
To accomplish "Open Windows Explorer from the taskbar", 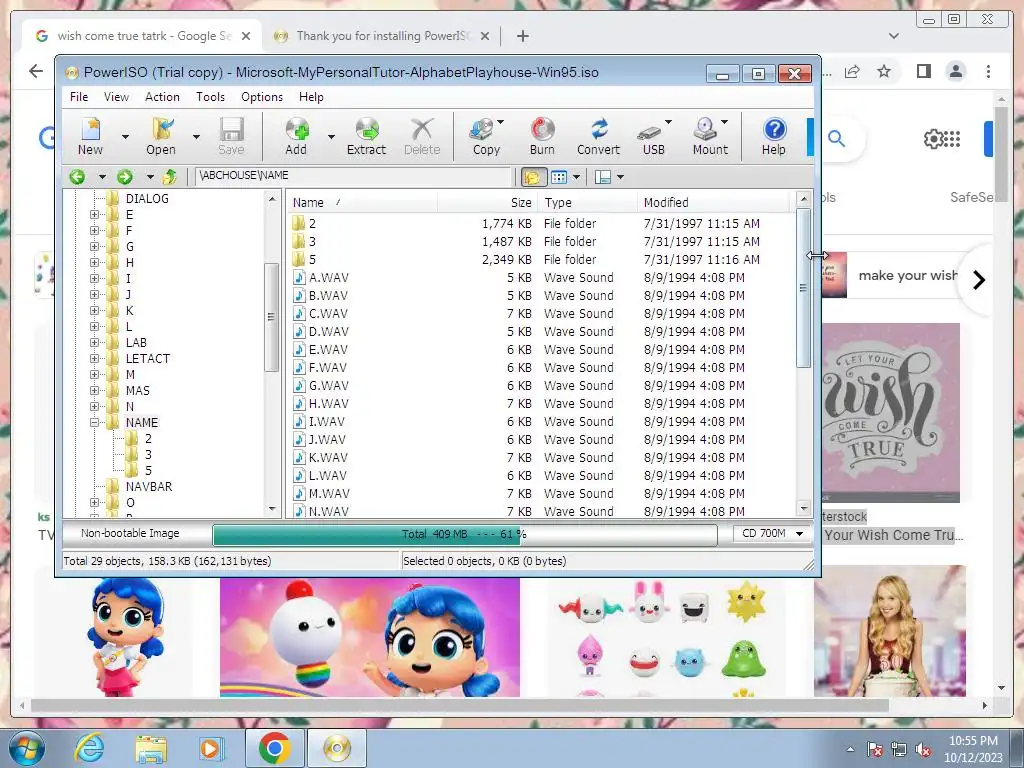I will (151, 748).
